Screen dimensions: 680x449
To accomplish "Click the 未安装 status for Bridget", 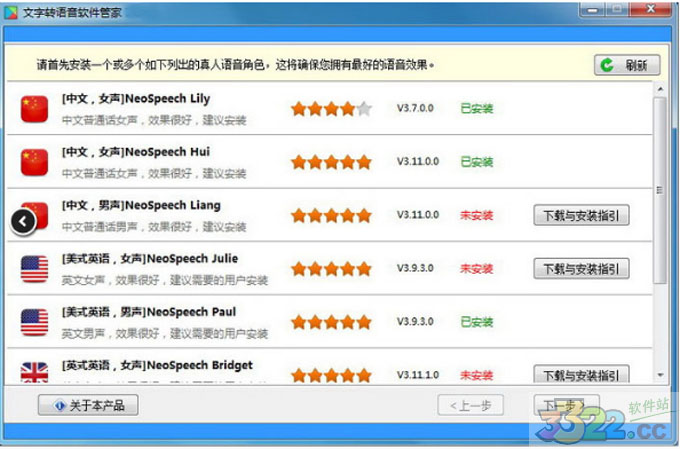I will click(x=477, y=375).
